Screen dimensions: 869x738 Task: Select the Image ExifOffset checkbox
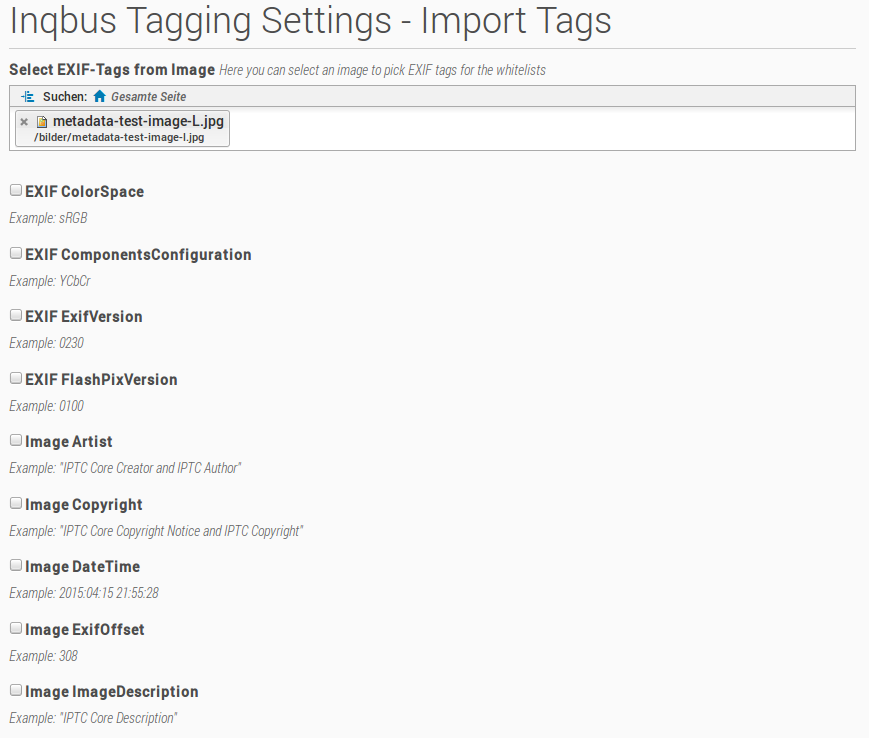(15, 627)
